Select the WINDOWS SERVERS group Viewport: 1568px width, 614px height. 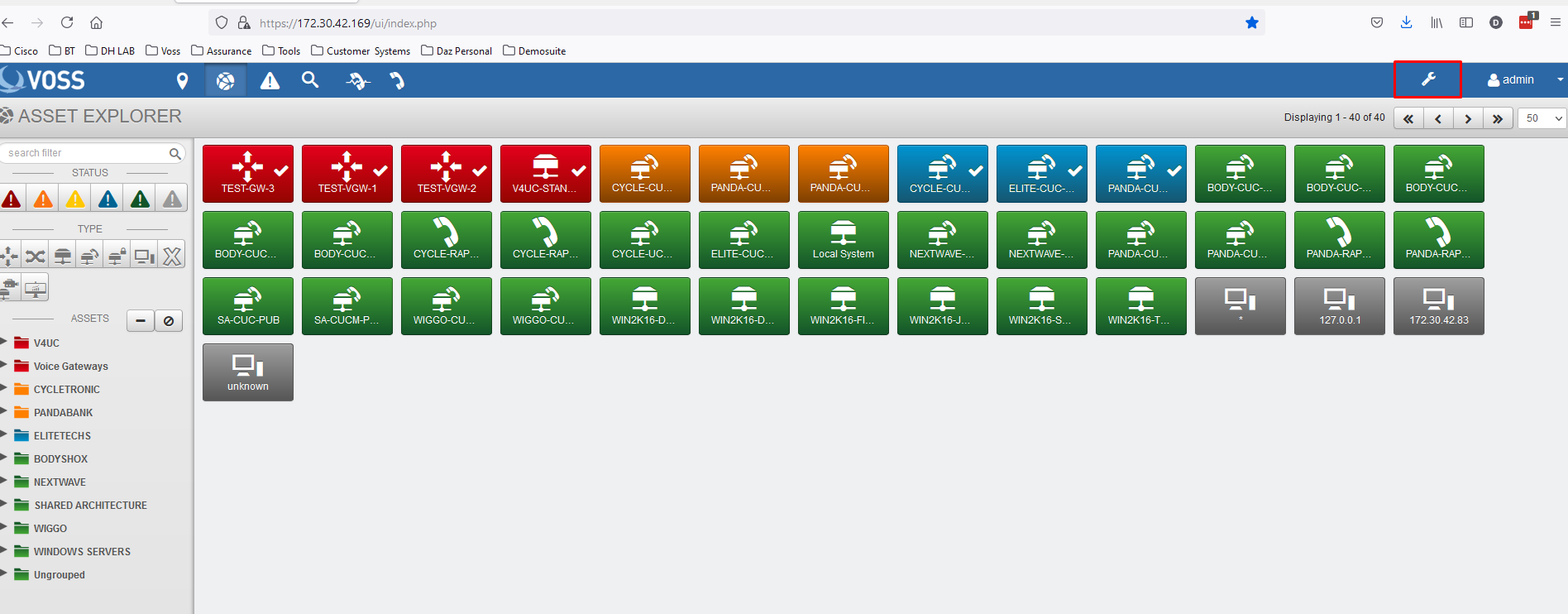click(x=82, y=551)
